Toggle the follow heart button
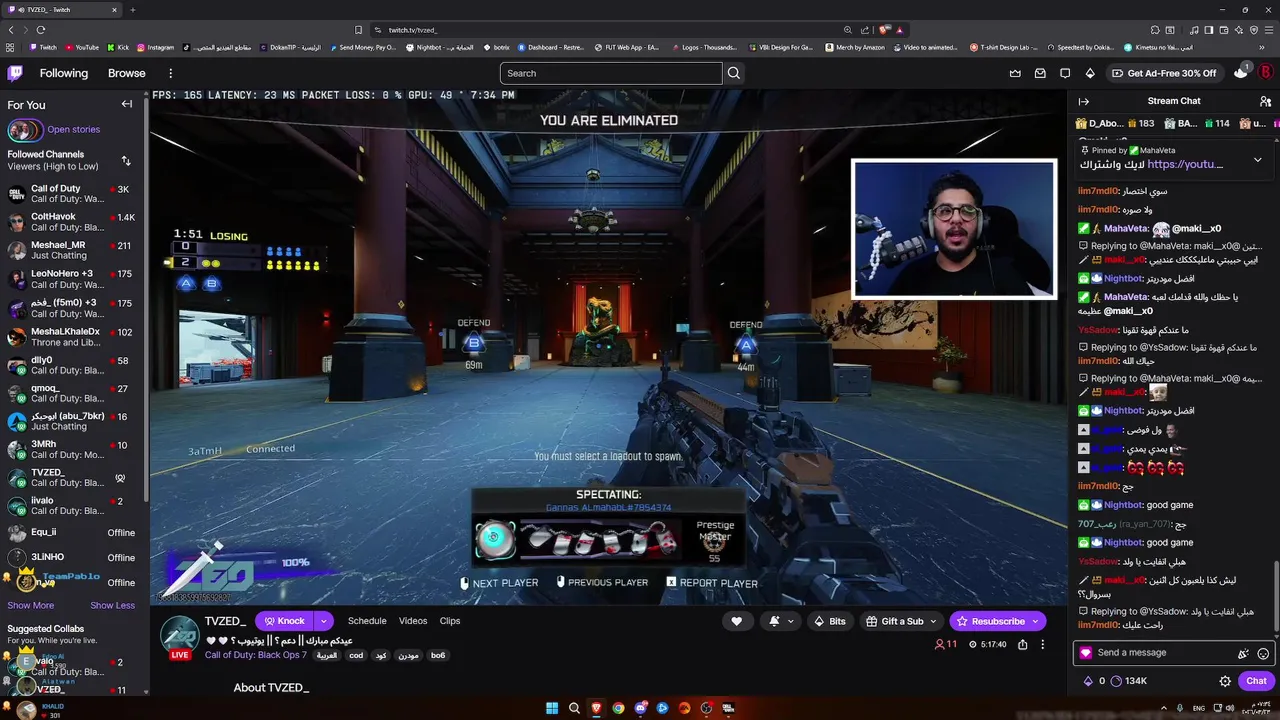This screenshot has height=720, width=1280. pos(737,621)
